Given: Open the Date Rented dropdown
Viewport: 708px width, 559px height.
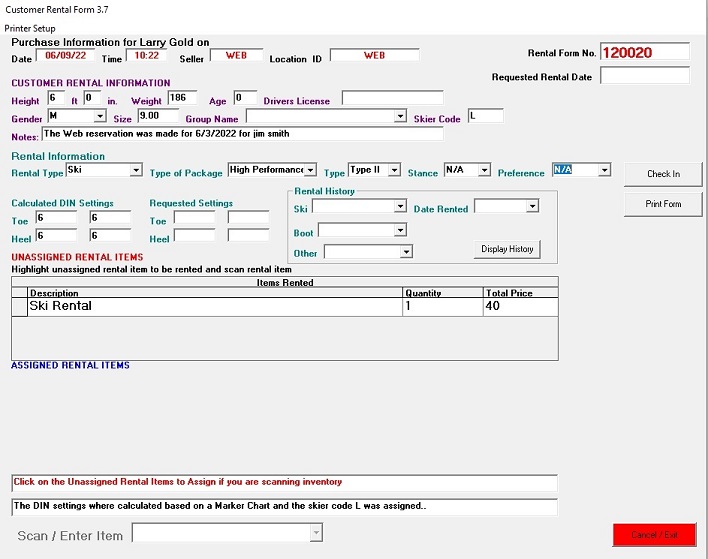Looking at the screenshot, I should point(532,207).
